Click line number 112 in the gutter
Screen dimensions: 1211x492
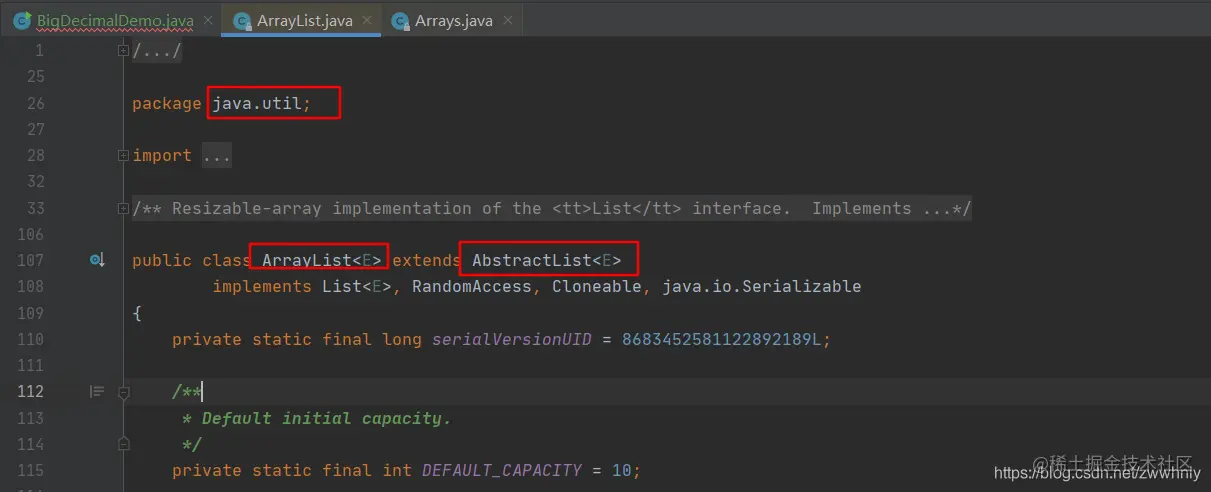point(30,392)
